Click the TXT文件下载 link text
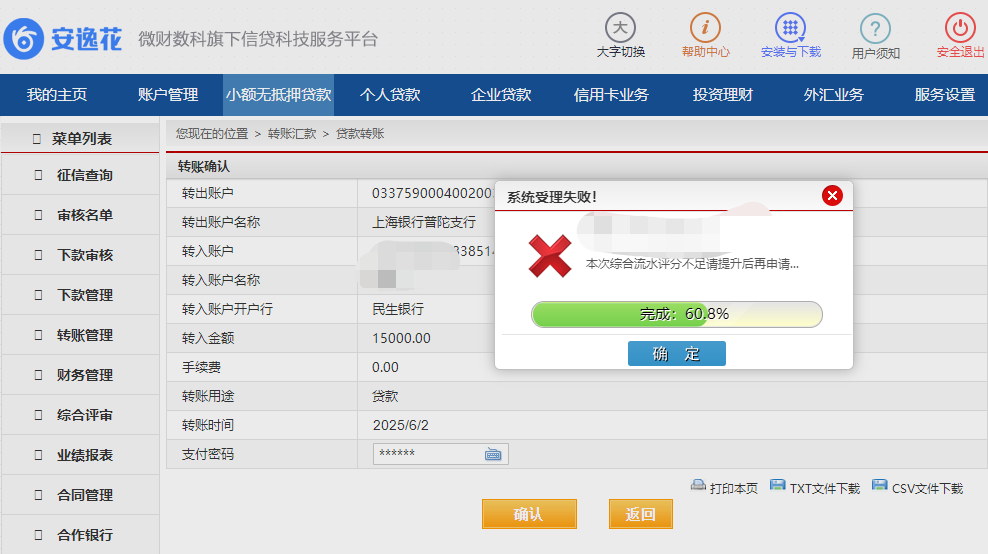 [x=825, y=488]
